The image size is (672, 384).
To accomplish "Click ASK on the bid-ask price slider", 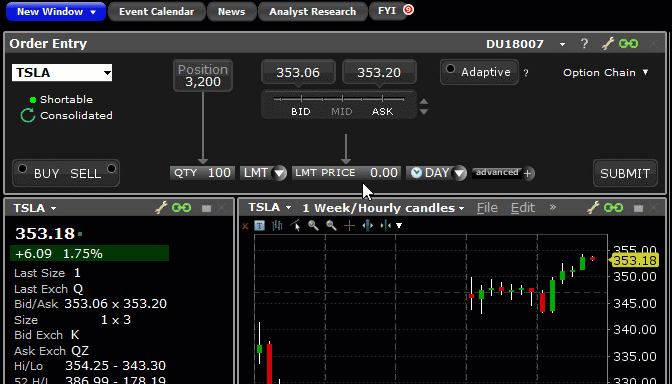I will (x=382, y=111).
